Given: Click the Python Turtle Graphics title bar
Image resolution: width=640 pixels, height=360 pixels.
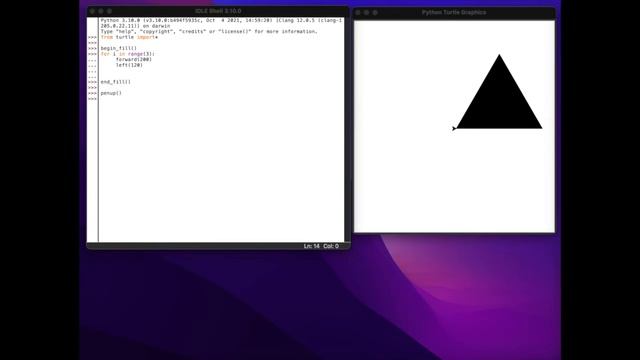Looking at the screenshot, I should (x=454, y=13).
